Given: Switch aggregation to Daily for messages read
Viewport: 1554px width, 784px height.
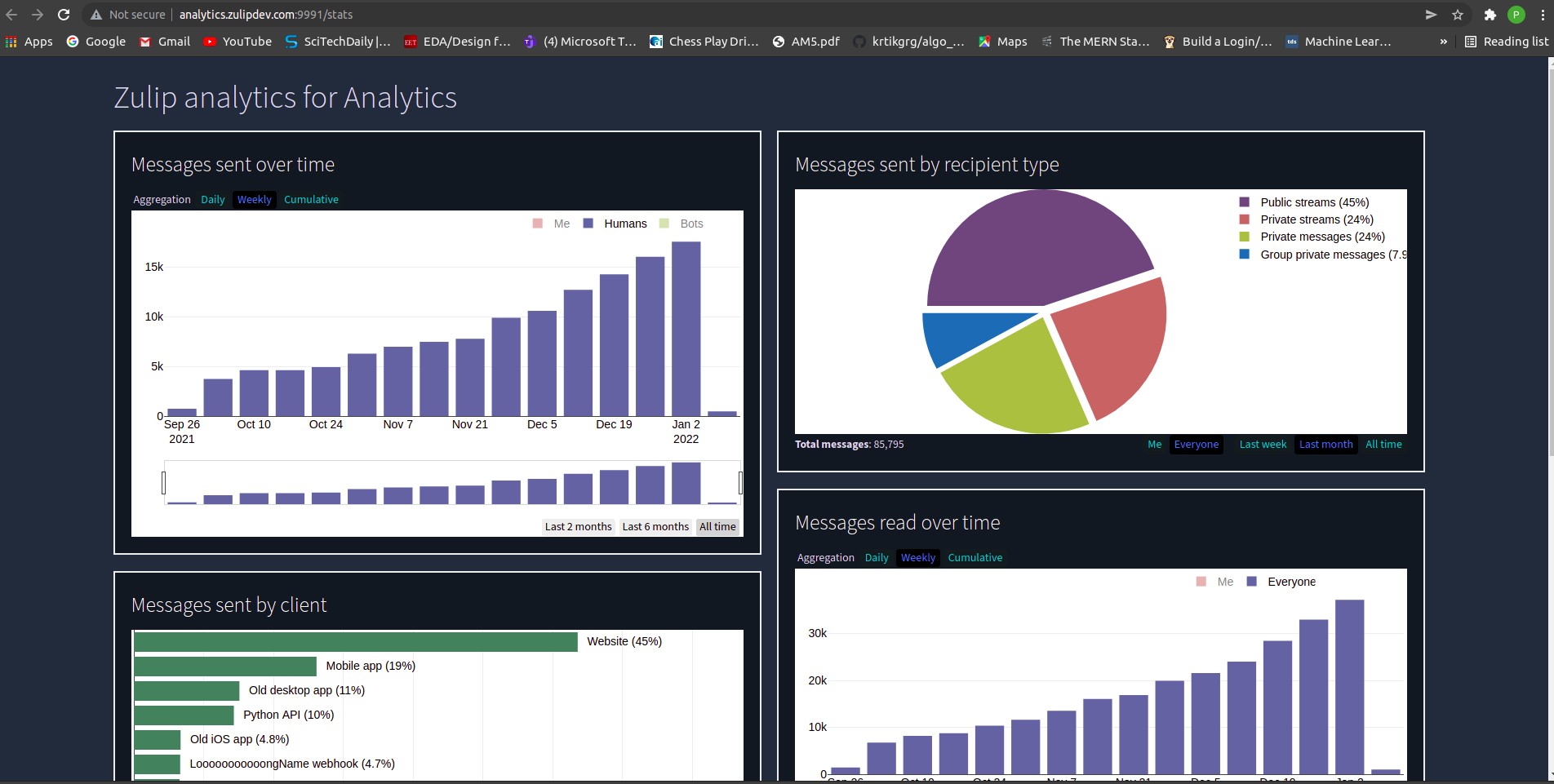Looking at the screenshot, I should coord(876,557).
